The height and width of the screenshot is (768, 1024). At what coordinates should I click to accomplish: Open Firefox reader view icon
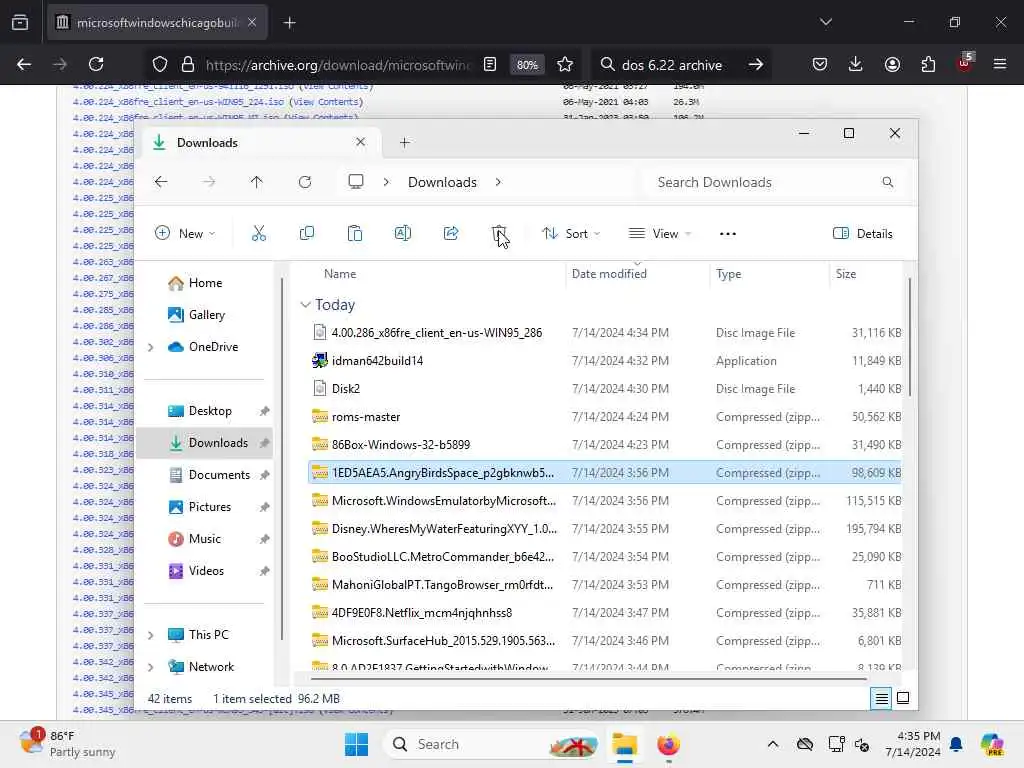(490, 64)
